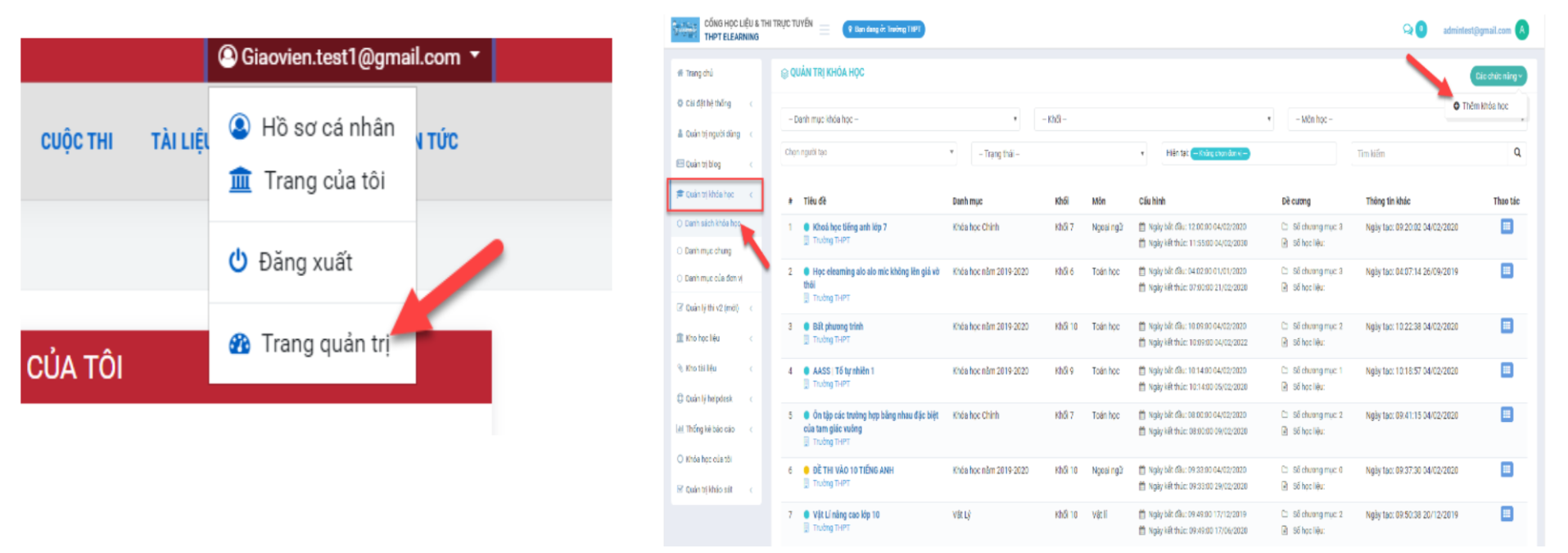Click the search magnifier icon
This screenshot has width=1568, height=553.
[x=1516, y=152]
